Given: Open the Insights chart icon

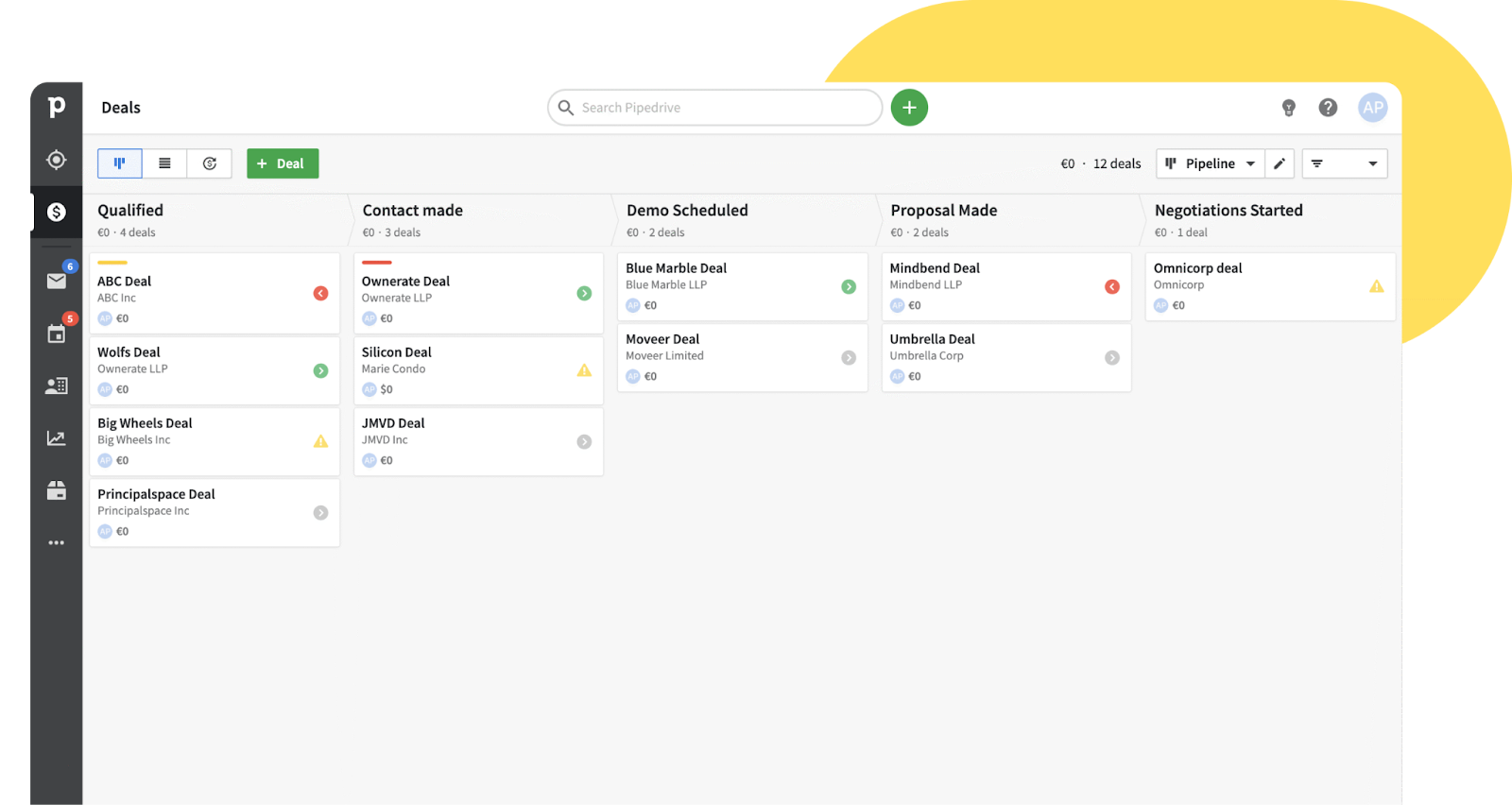Looking at the screenshot, I should tap(57, 438).
